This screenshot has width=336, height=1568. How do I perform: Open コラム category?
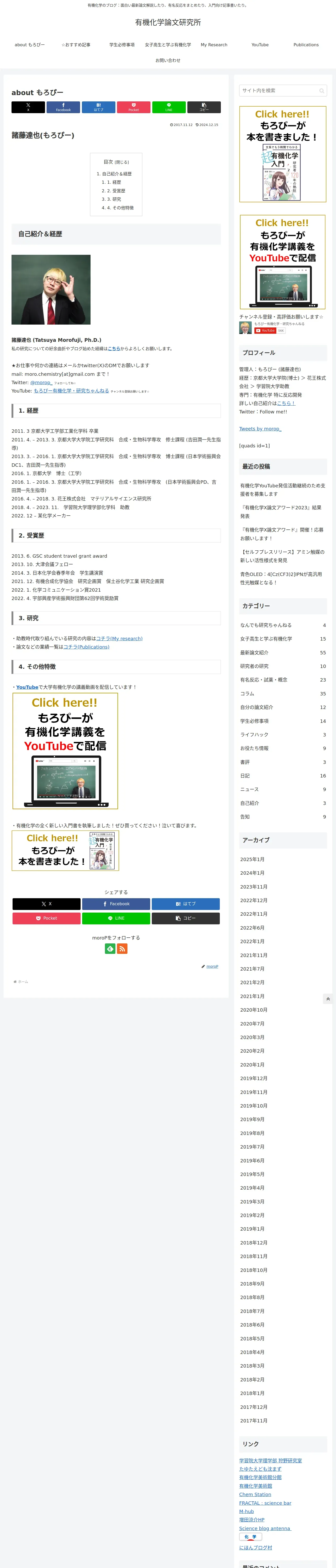tap(283, 694)
